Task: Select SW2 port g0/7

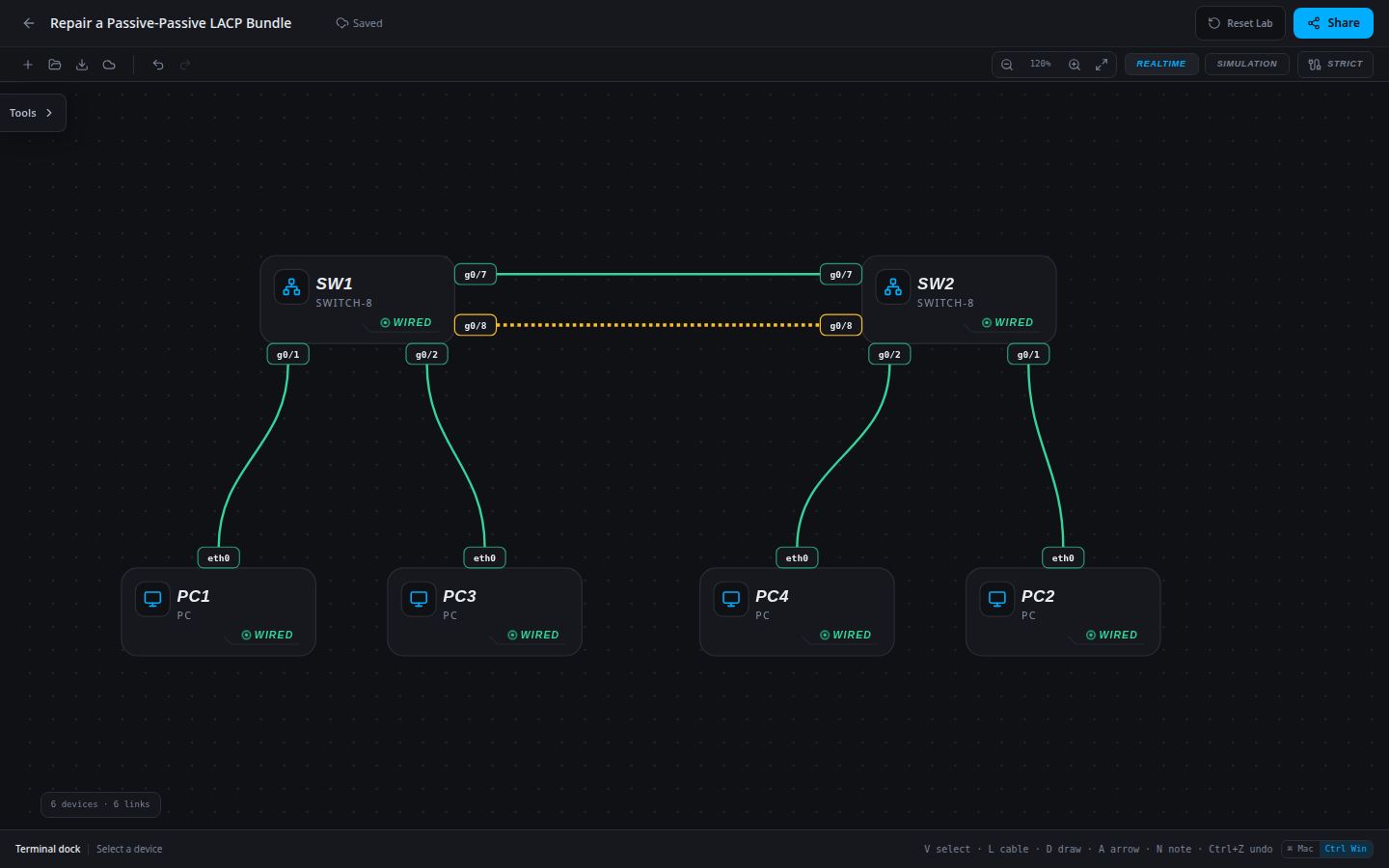Action: click(x=841, y=275)
